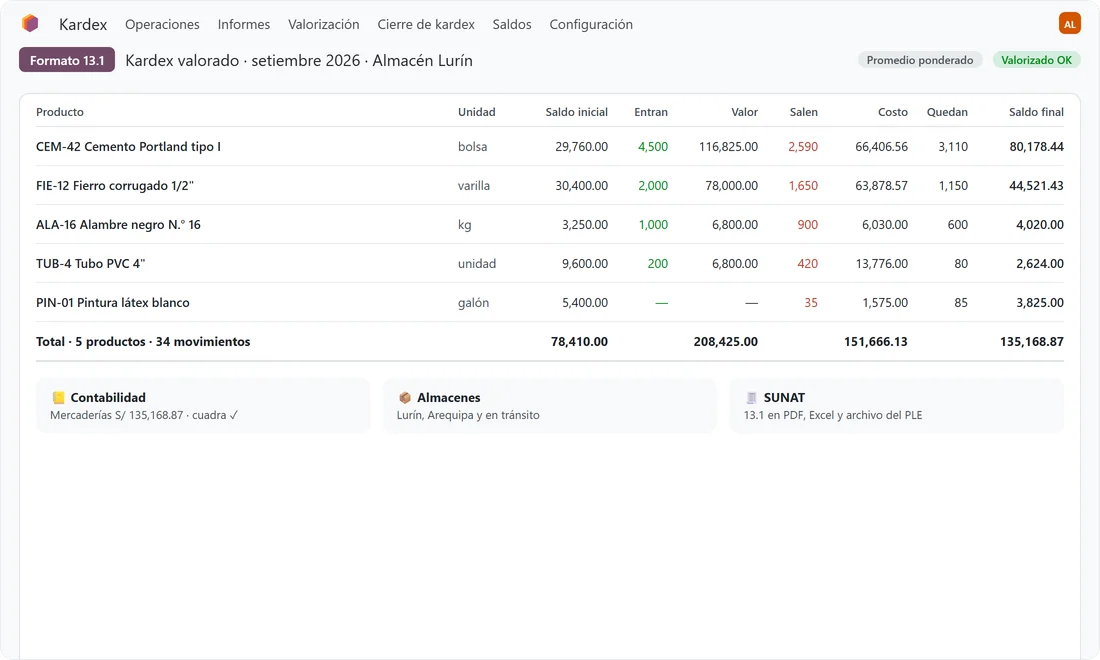Click the 116,825.00 value cell
This screenshot has width=1100, height=660.
[728, 147]
